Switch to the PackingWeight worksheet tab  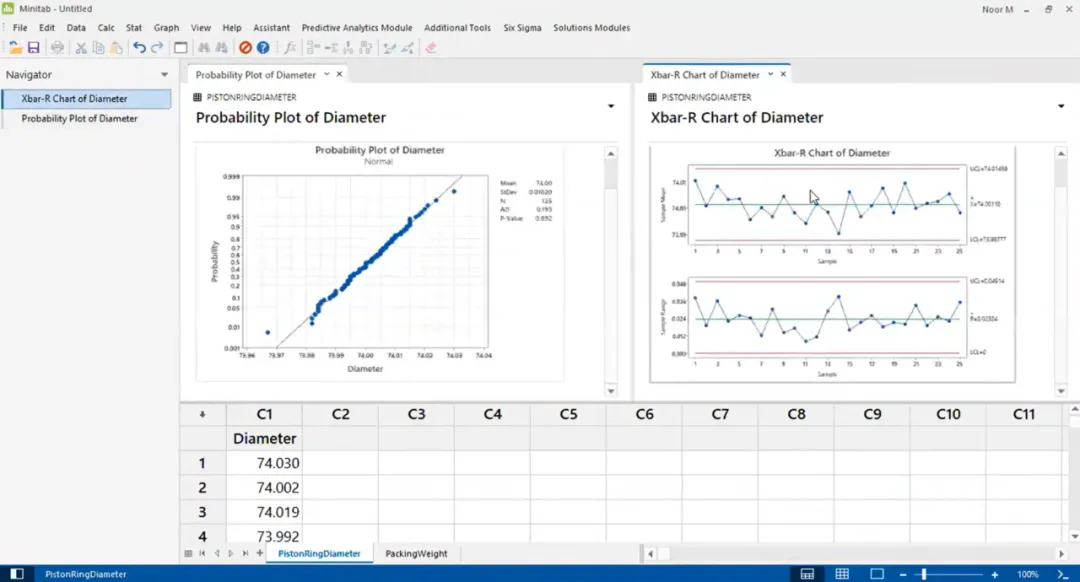tap(416, 553)
